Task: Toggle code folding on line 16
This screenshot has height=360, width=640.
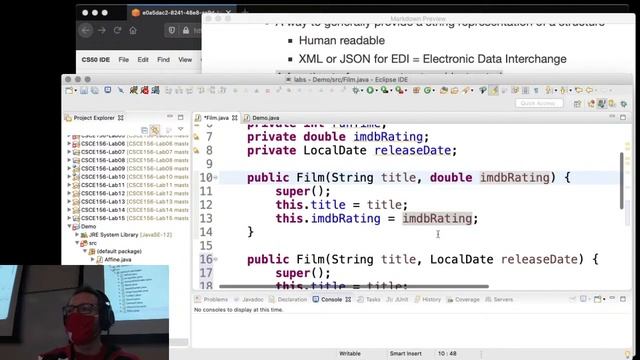Action: click(x=216, y=259)
